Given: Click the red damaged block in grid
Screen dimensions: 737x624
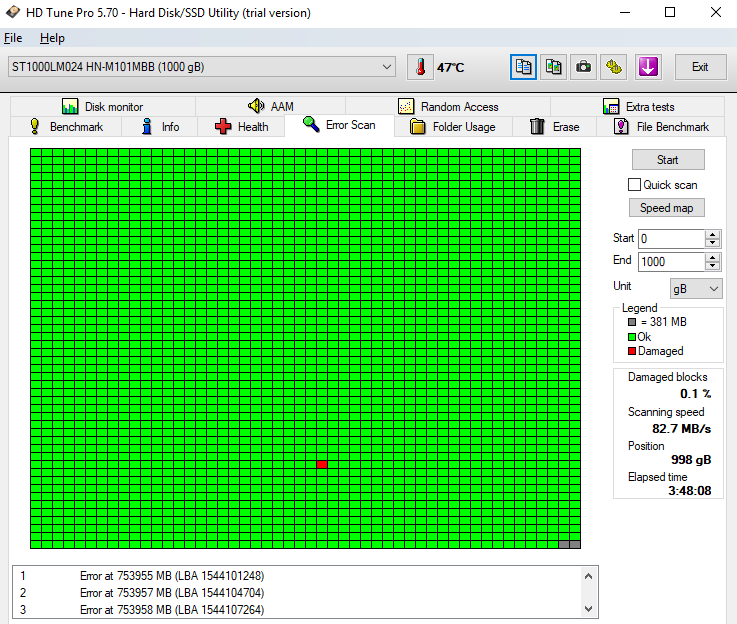Looking at the screenshot, I should (322, 464).
